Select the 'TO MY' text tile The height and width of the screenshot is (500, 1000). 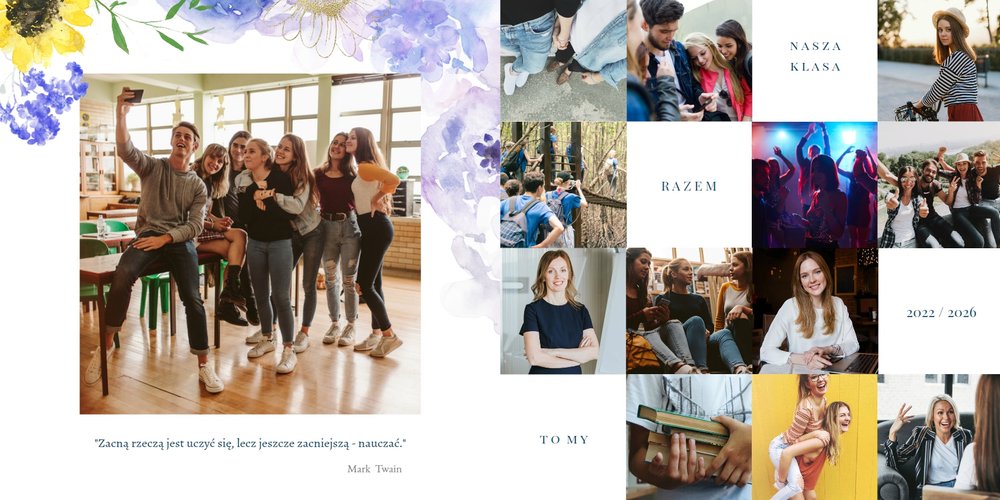pyautogui.click(x=564, y=439)
